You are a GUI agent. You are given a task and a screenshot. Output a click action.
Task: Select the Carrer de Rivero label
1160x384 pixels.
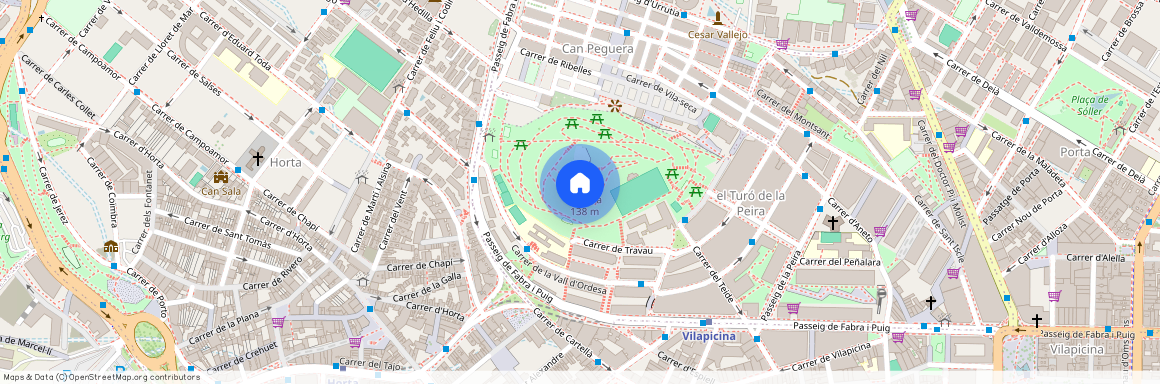pyautogui.click(x=273, y=274)
